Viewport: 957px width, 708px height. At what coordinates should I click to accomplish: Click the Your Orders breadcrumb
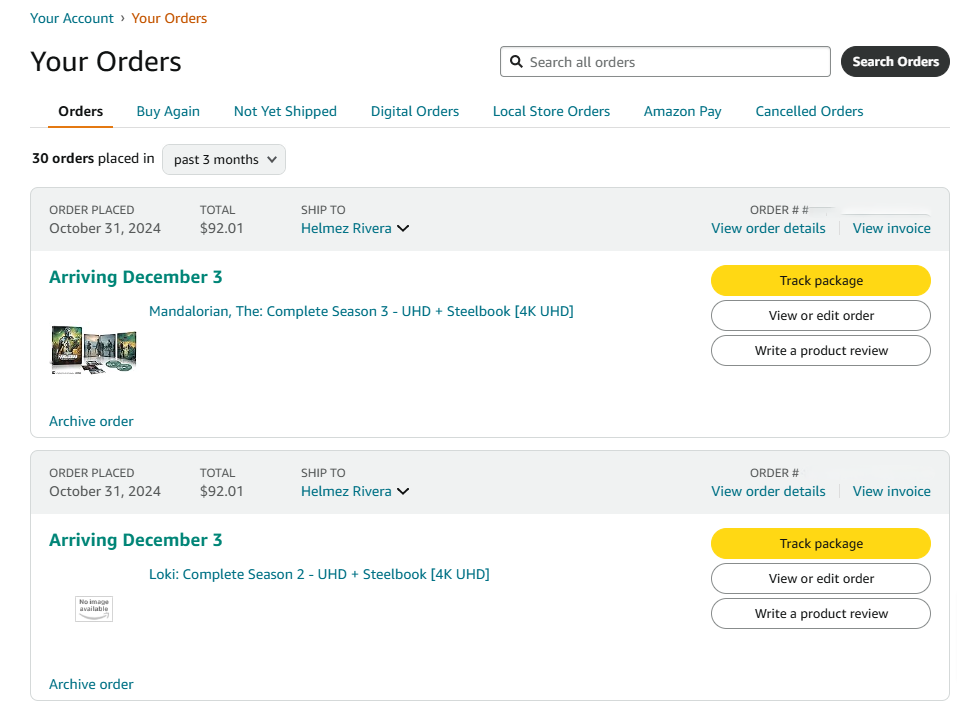tap(169, 18)
